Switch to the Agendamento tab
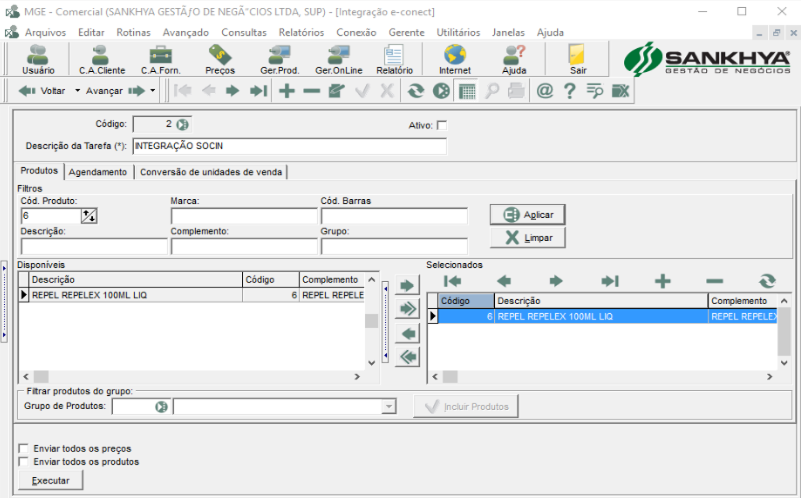This screenshot has height=498, width=801. (x=98, y=172)
